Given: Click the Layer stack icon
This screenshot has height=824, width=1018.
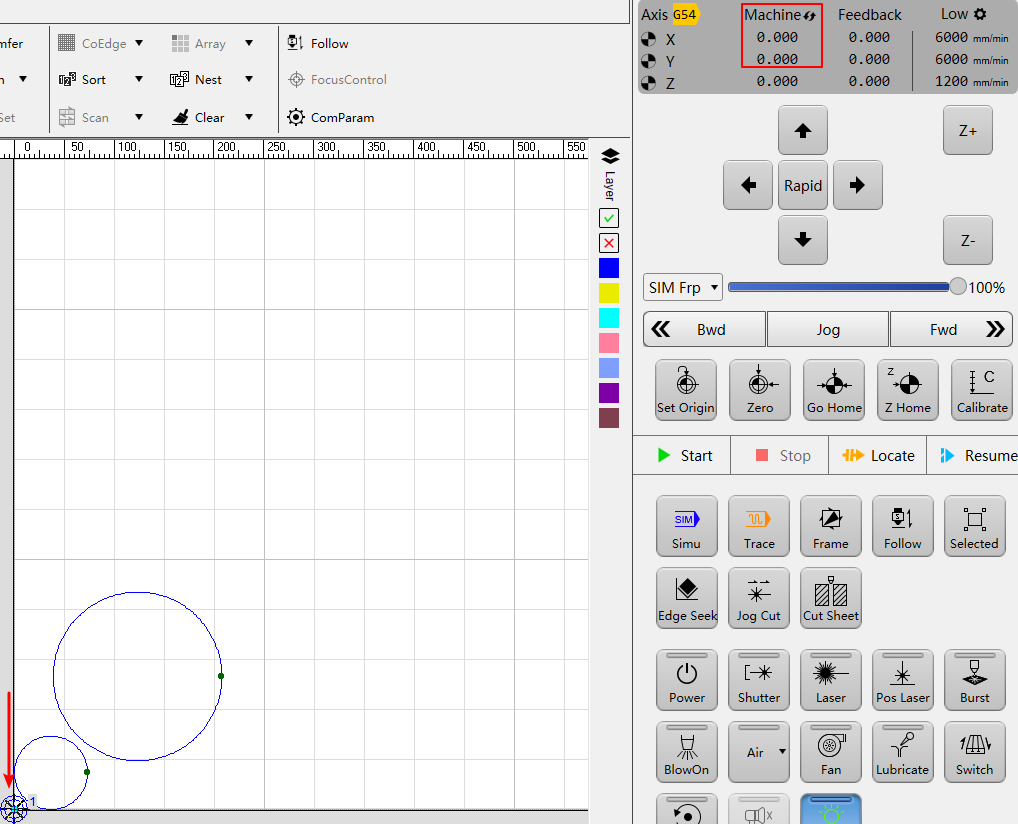Looking at the screenshot, I should click(x=610, y=156).
